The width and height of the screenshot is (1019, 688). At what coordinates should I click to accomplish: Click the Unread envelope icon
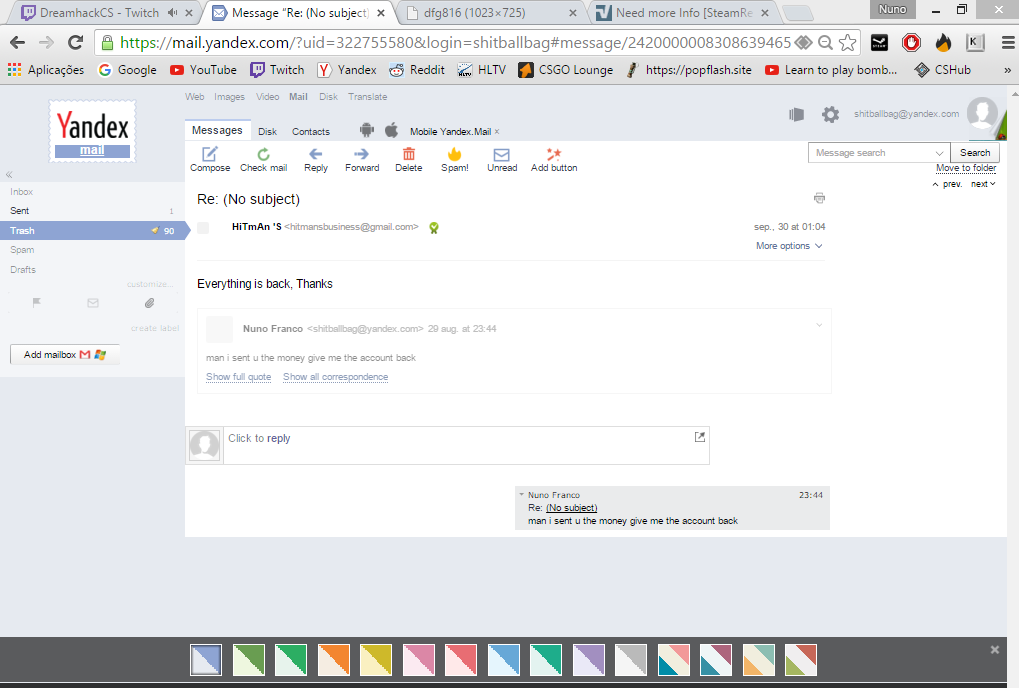pos(502,155)
